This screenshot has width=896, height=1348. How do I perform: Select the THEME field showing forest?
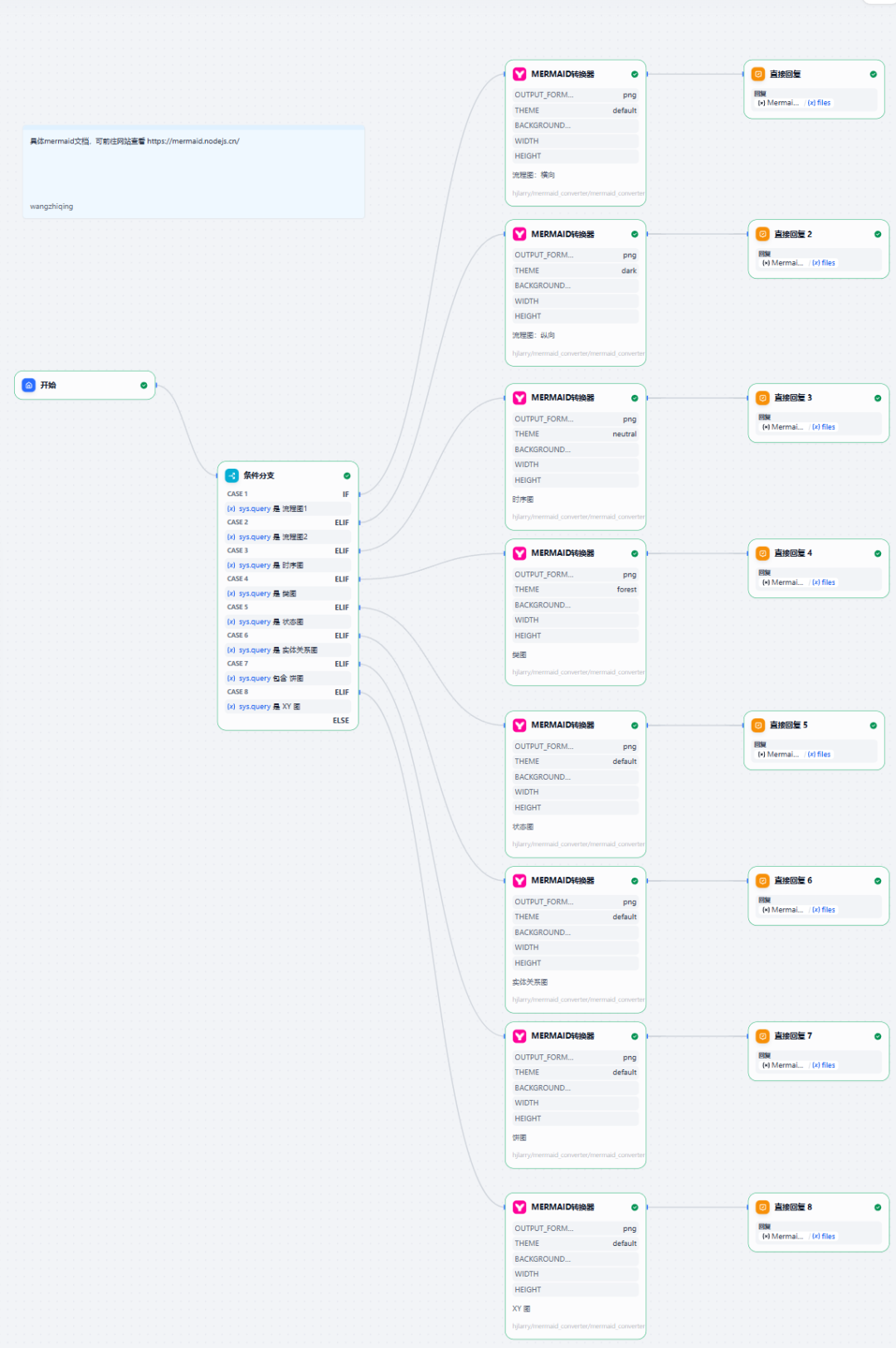[x=575, y=590]
